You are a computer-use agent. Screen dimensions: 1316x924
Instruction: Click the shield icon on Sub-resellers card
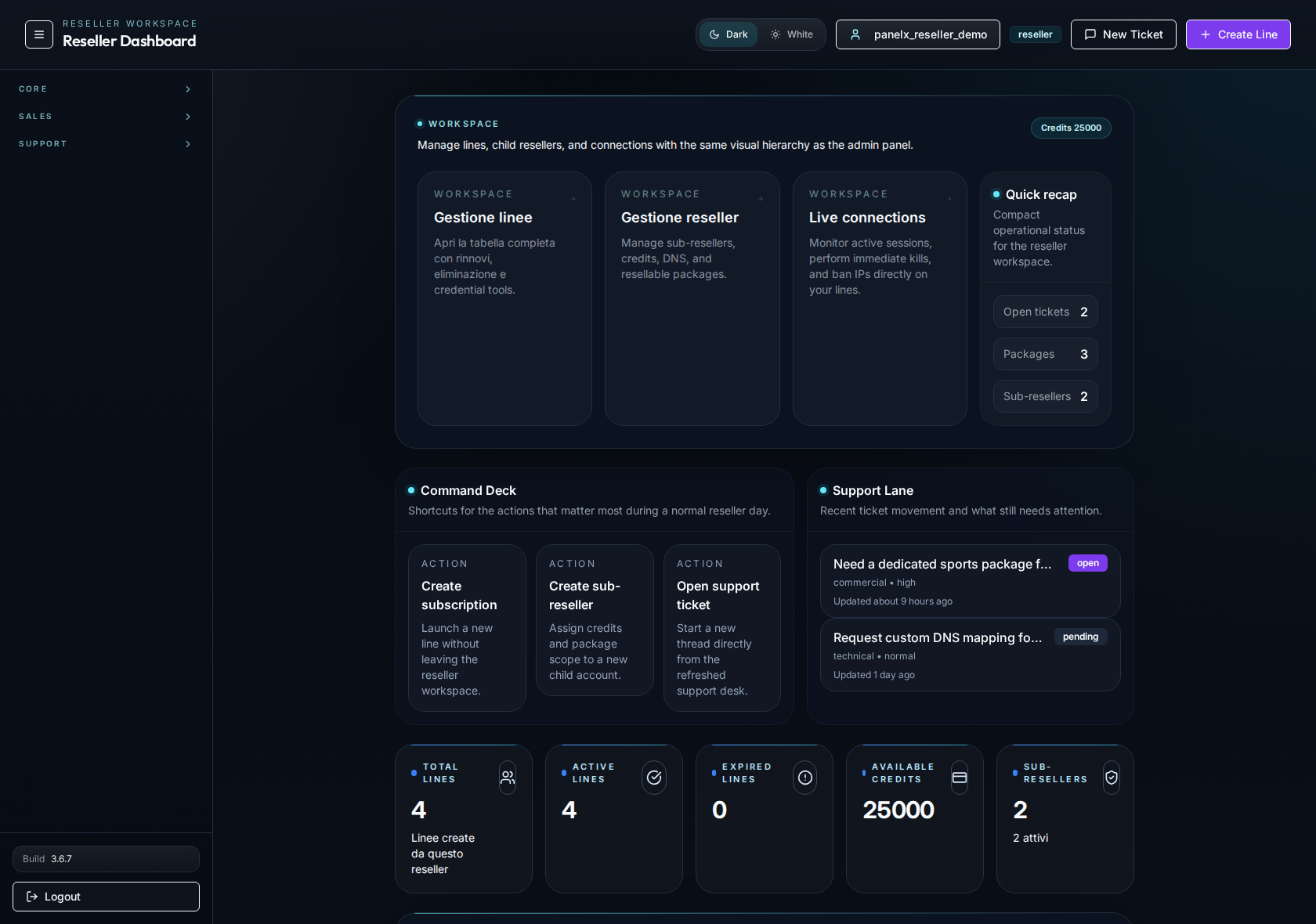[x=1111, y=778]
